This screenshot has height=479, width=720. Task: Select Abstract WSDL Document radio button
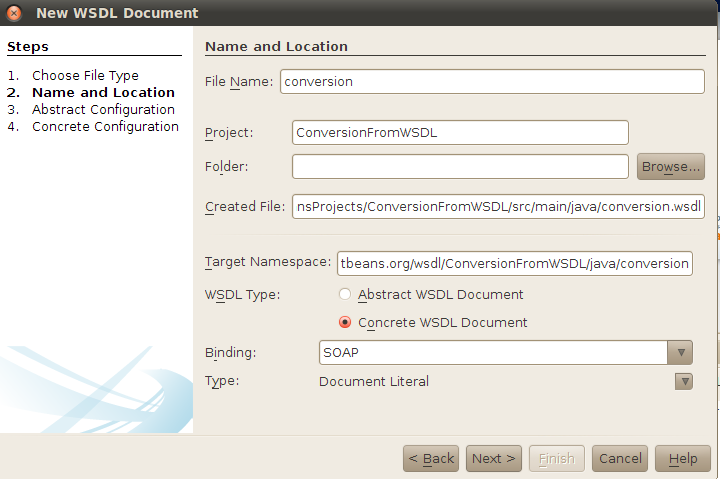(346, 294)
